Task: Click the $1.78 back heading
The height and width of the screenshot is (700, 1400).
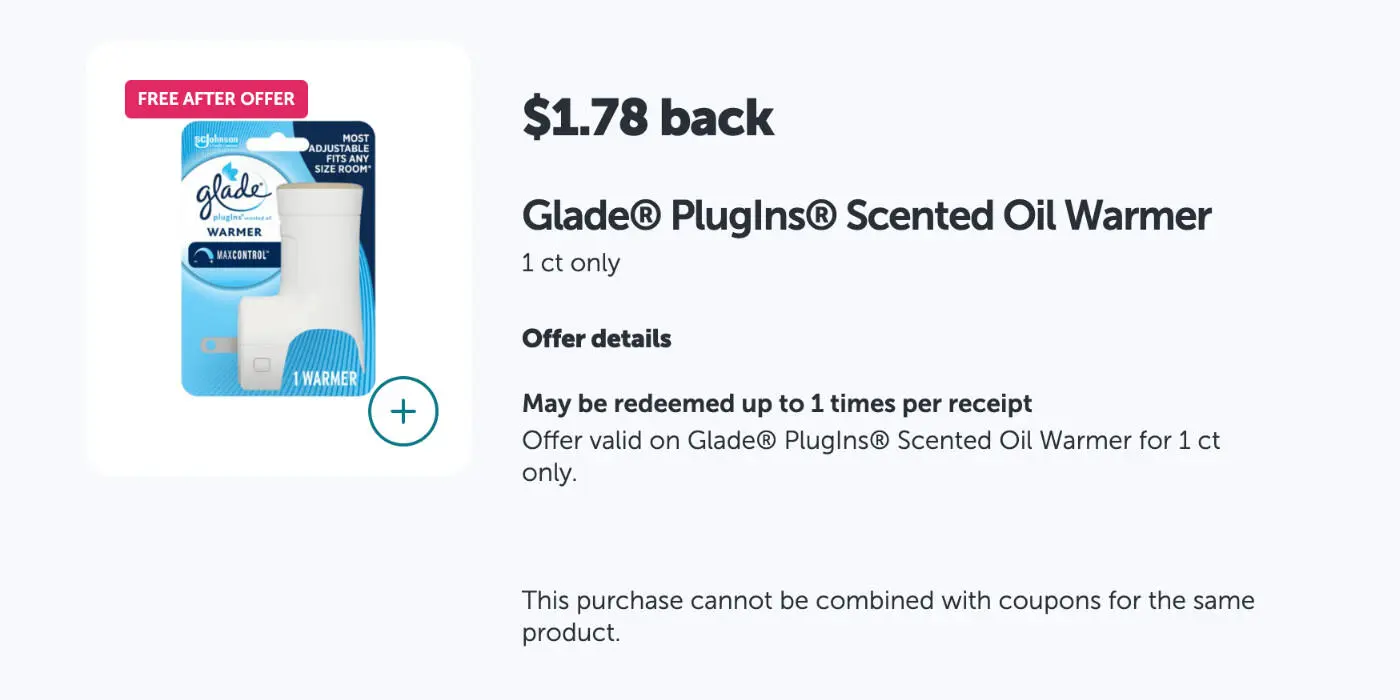Action: click(x=648, y=119)
